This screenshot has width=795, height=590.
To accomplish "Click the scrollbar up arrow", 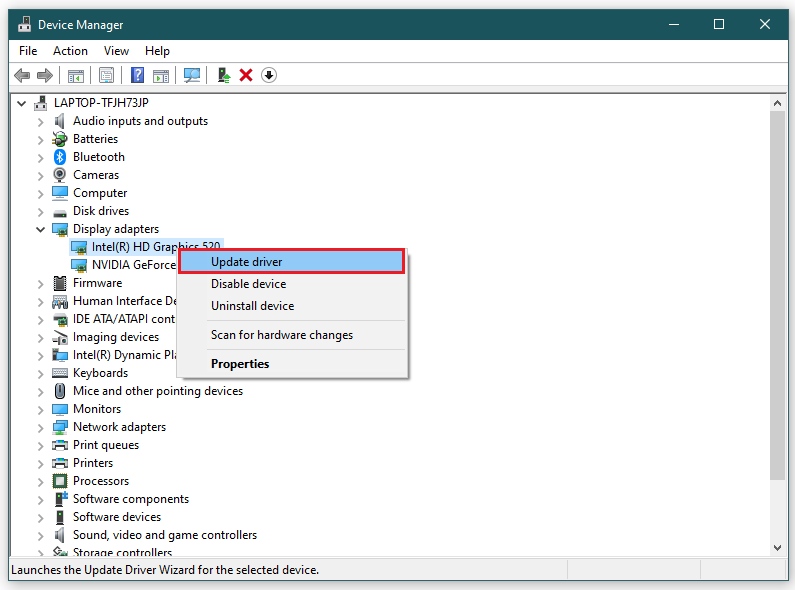I will click(x=777, y=103).
